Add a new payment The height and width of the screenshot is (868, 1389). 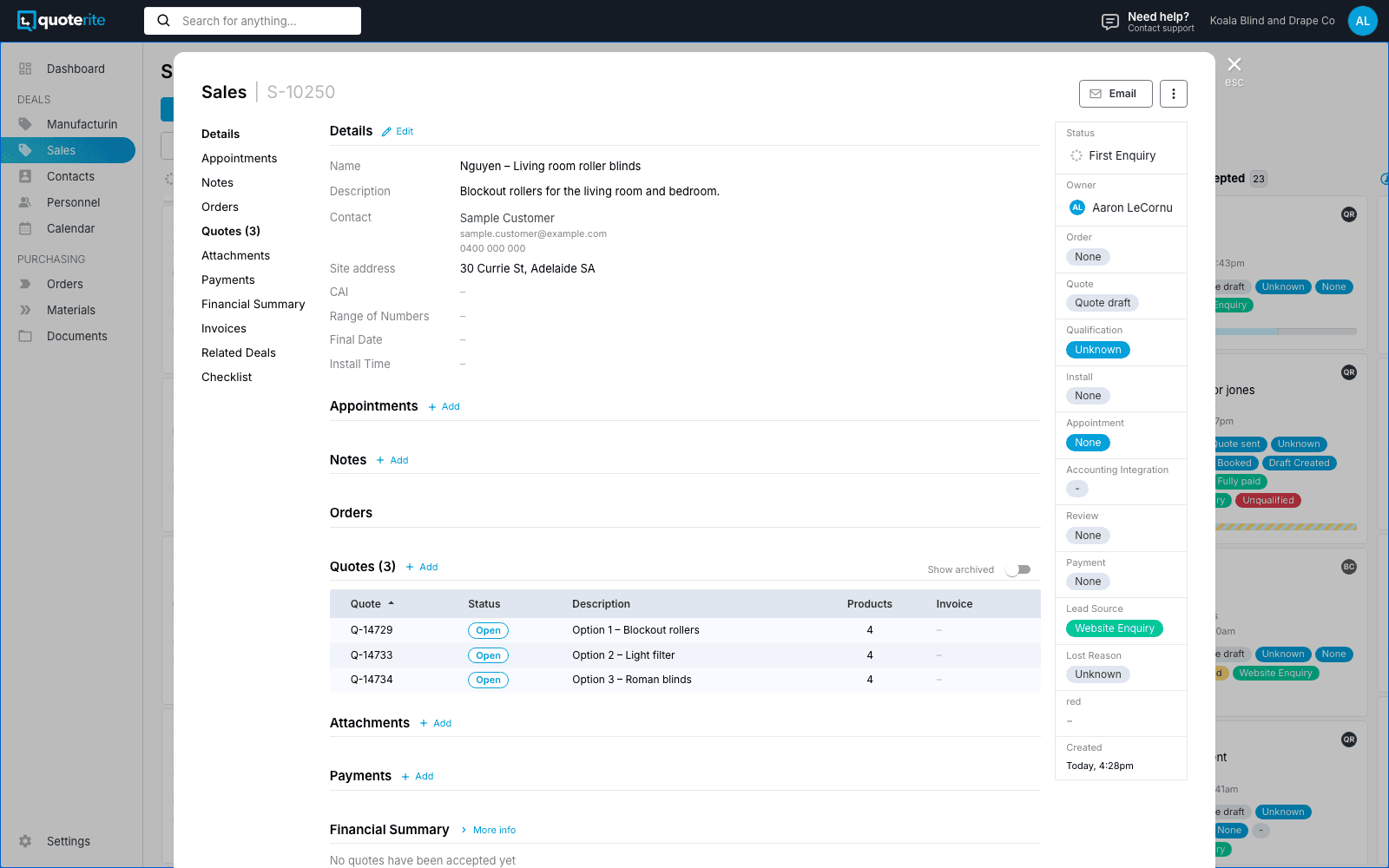(x=418, y=777)
